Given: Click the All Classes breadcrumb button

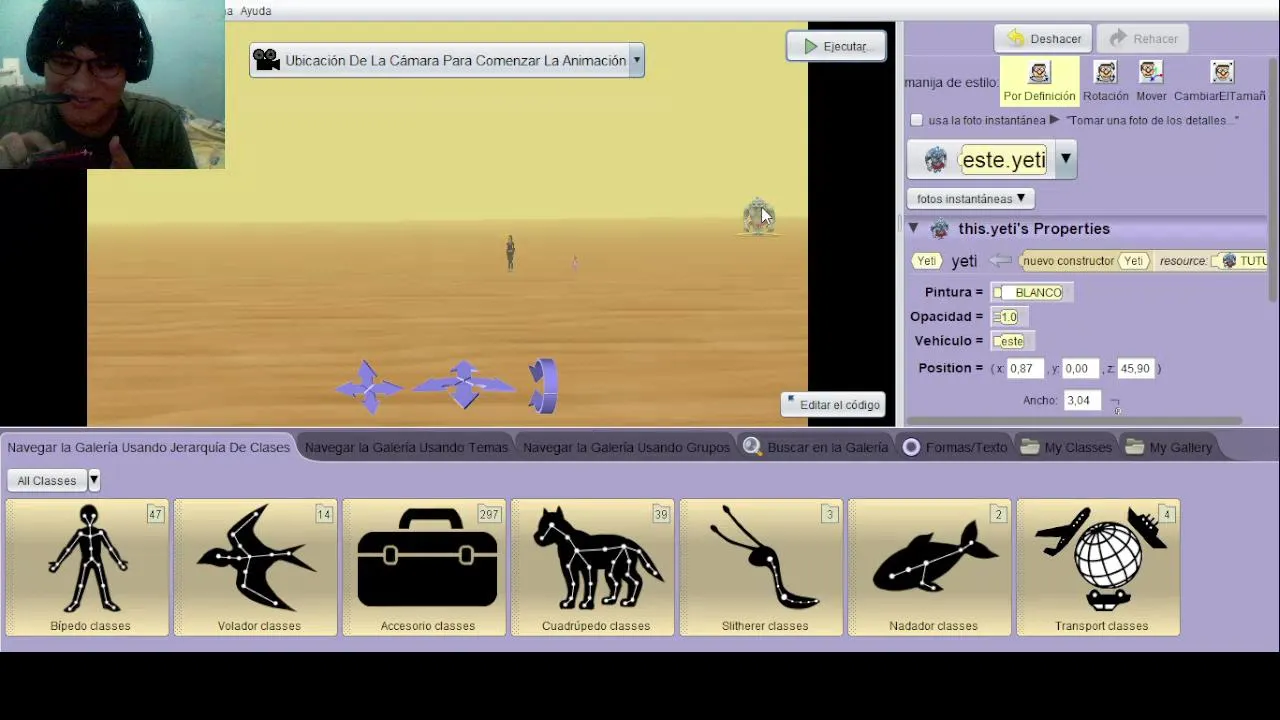Looking at the screenshot, I should (46, 481).
